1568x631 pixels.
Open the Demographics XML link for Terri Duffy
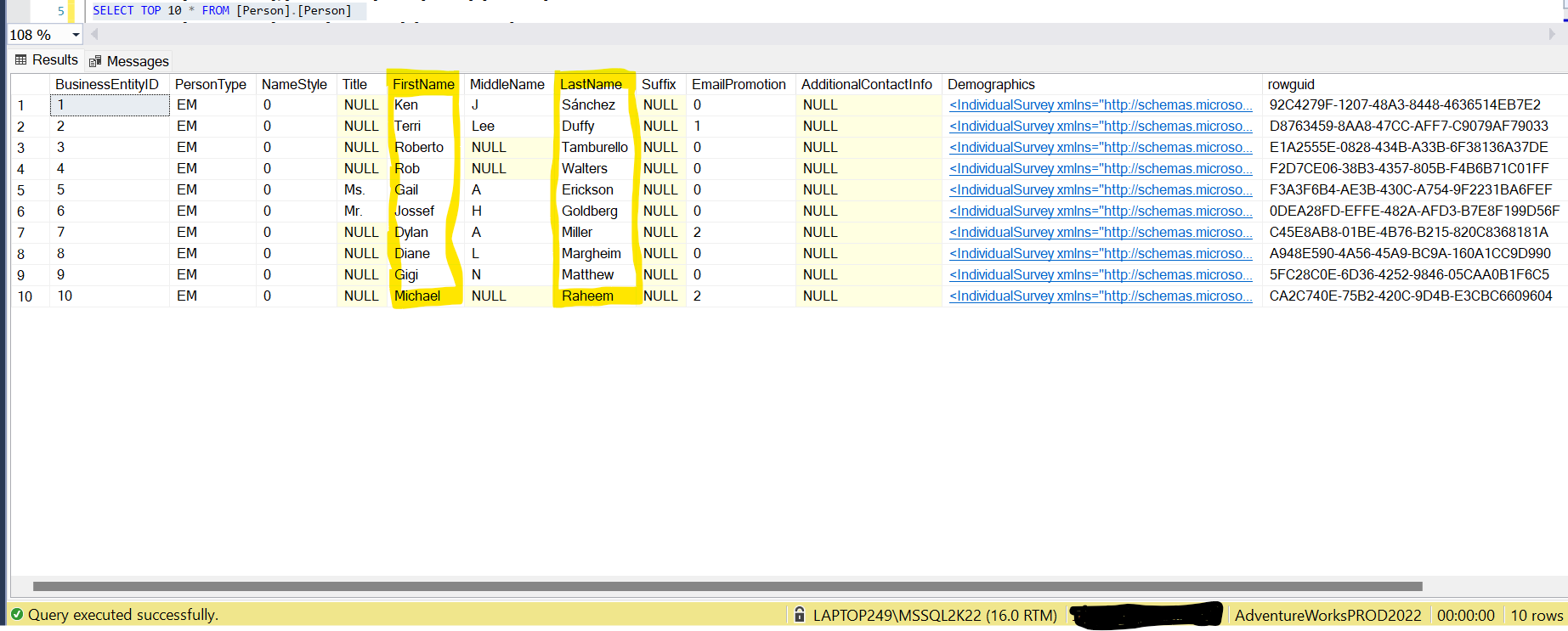click(1101, 126)
